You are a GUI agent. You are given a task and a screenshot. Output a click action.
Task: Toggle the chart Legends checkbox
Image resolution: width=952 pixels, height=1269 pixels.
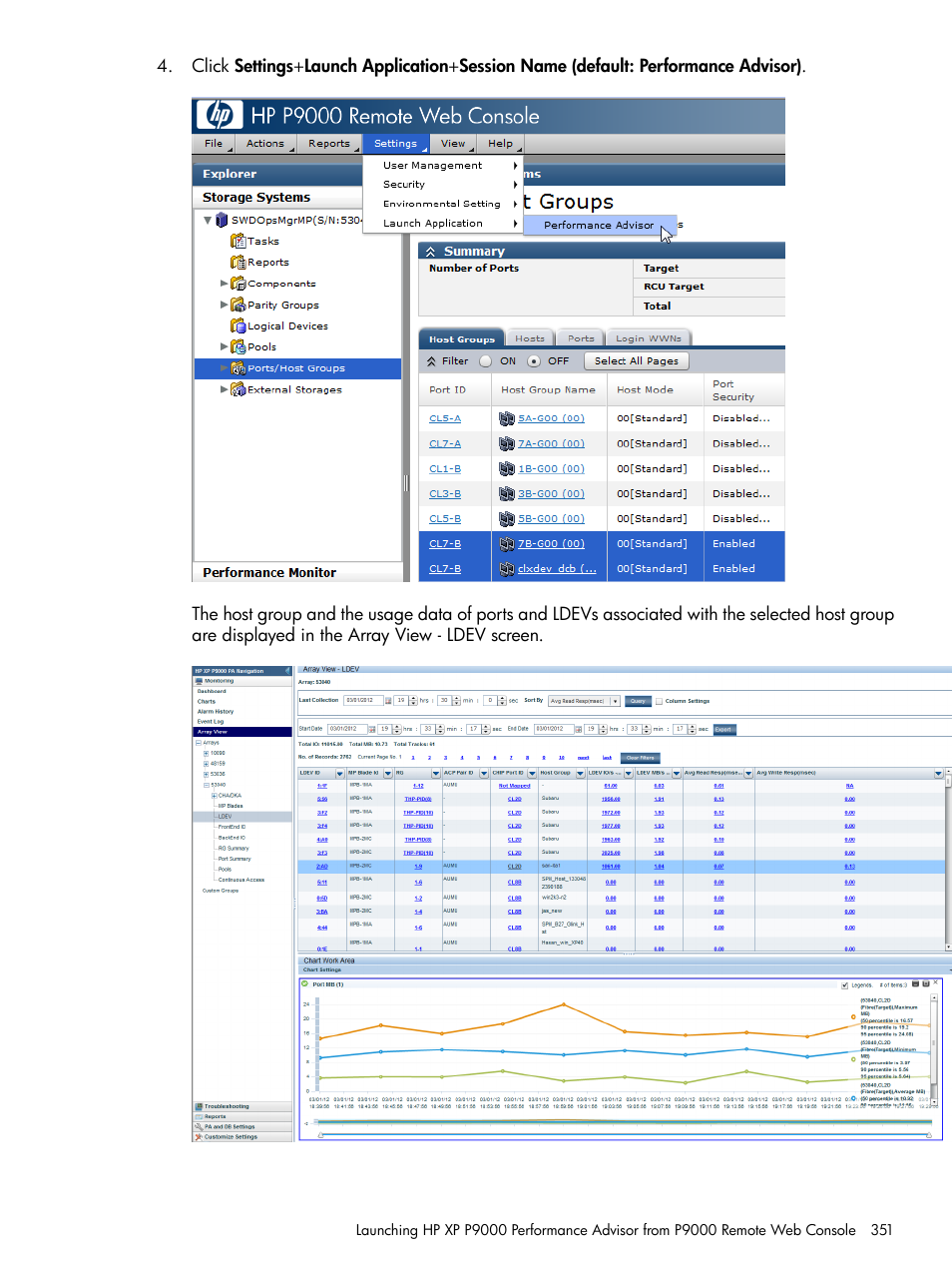(845, 985)
